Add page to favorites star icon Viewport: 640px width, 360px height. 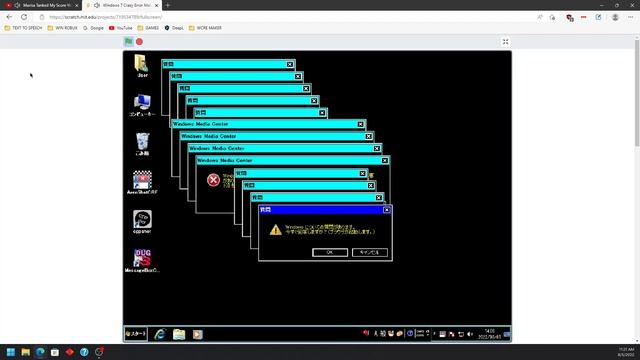tap(552, 17)
